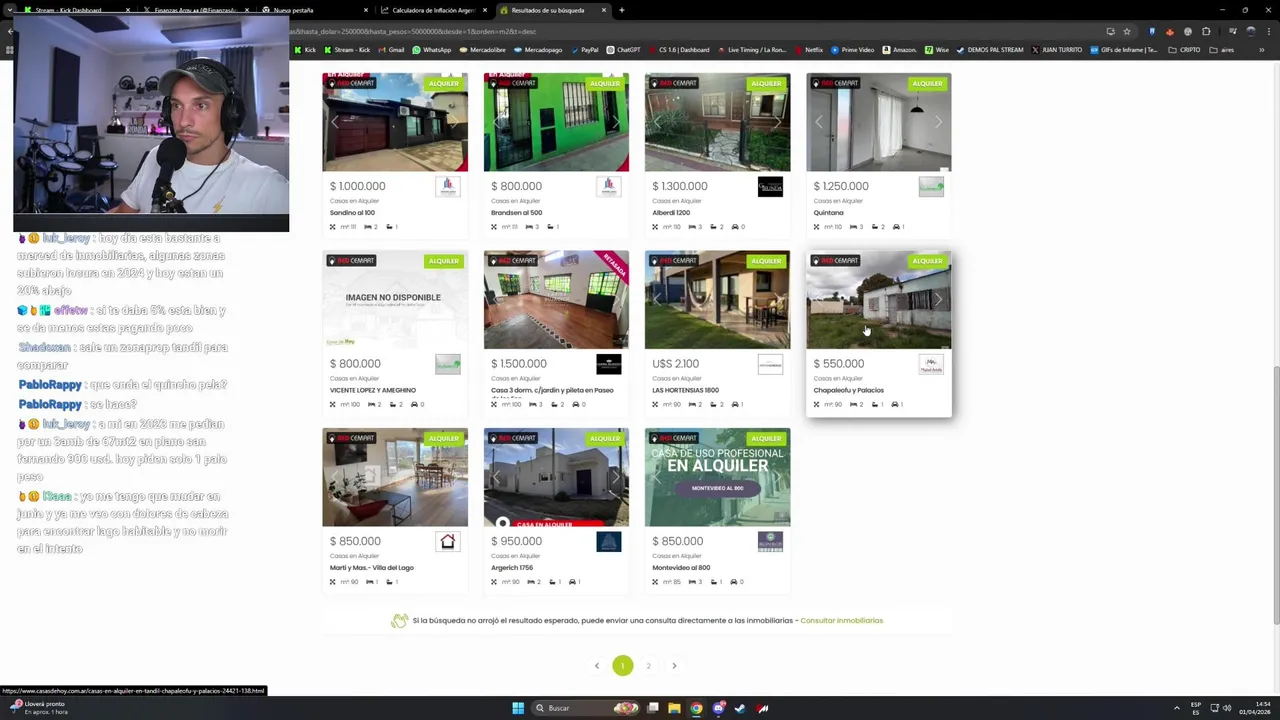Click the agency logo on Argerich 1756 listing
This screenshot has height=720, width=1280.
coord(609,542)
